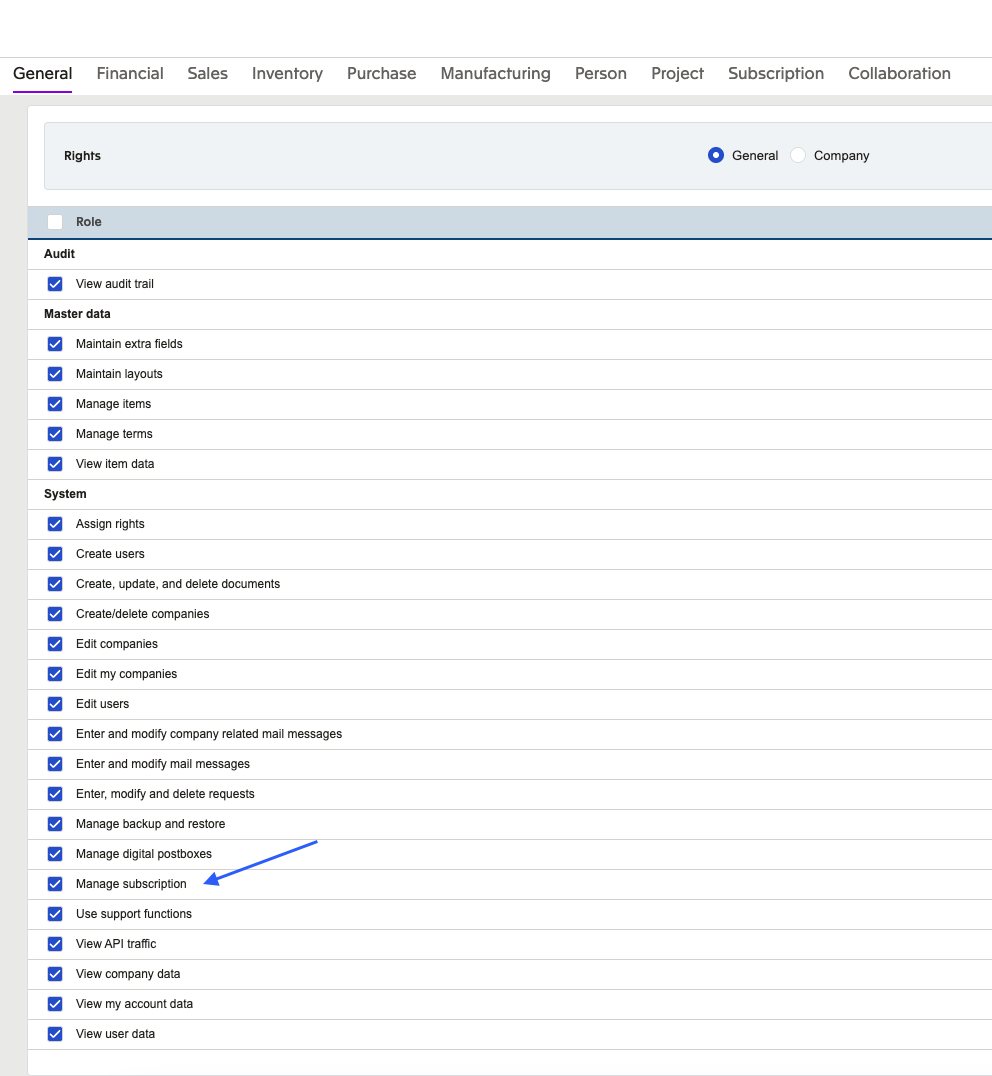Uncheck the View user data permission
Screen dimensions: 992x1076
(55, 1034)
